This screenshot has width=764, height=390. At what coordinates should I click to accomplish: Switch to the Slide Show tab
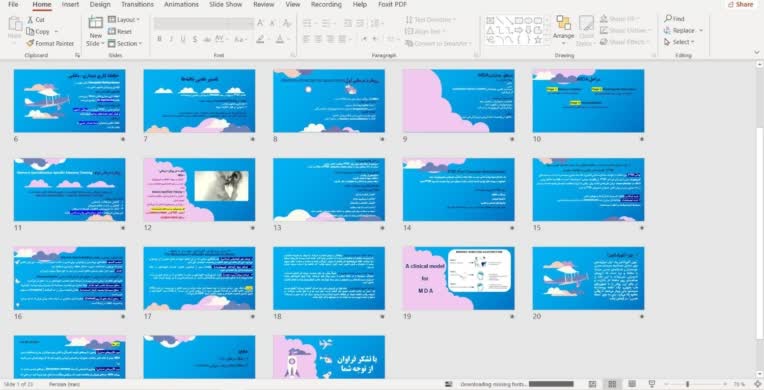pyautogui.click(x=226, y=4)
